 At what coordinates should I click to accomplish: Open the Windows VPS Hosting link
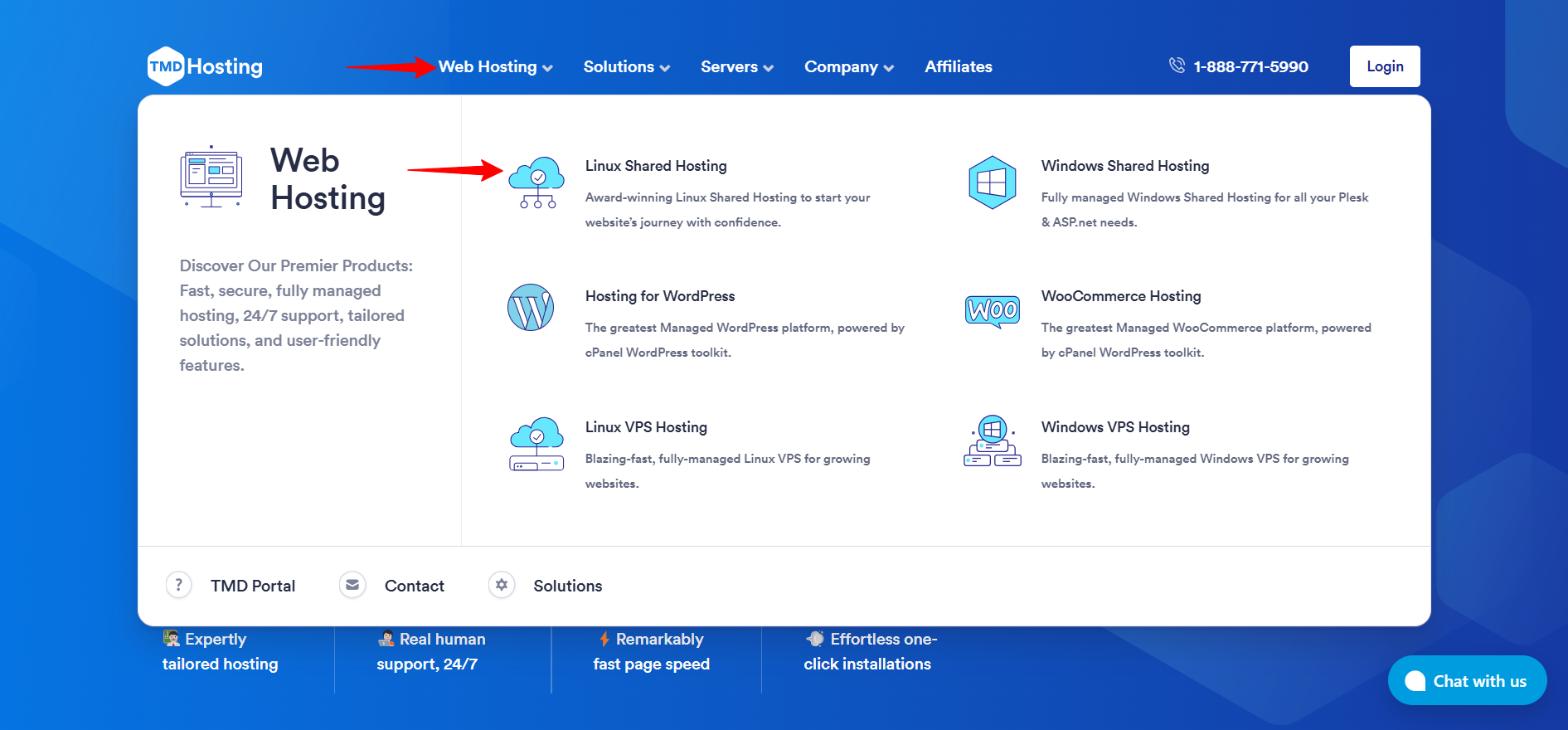pyautogui.click(x=1115, y=427)
